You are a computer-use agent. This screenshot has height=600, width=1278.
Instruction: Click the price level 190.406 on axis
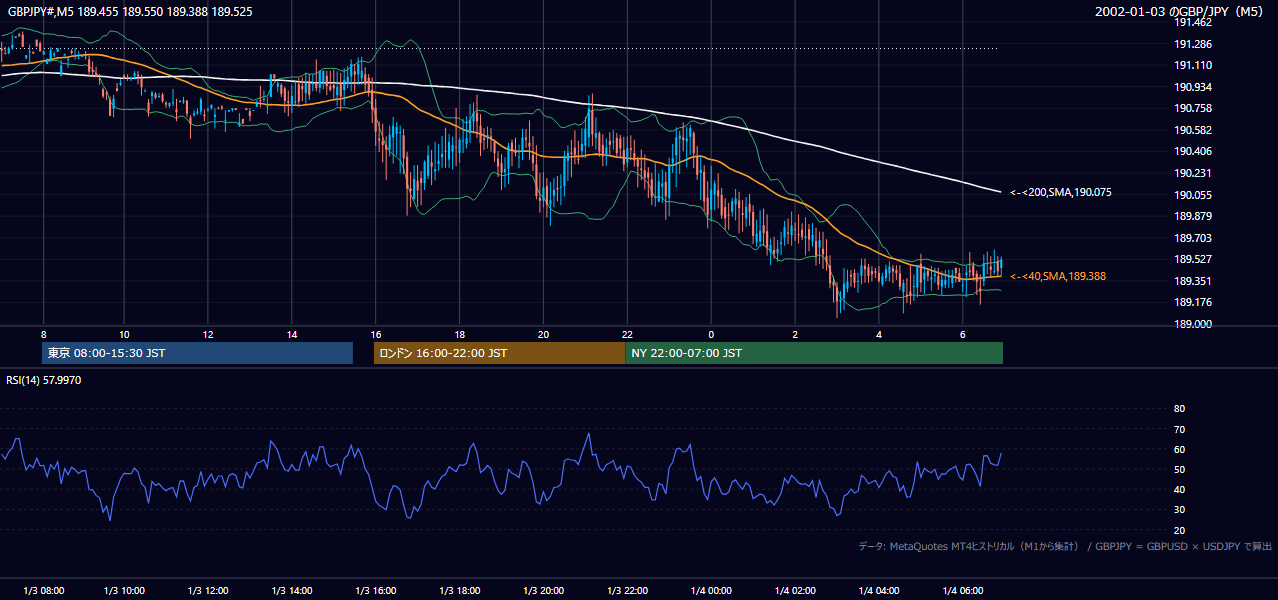pyautogui.click(x=1193, y=151)
